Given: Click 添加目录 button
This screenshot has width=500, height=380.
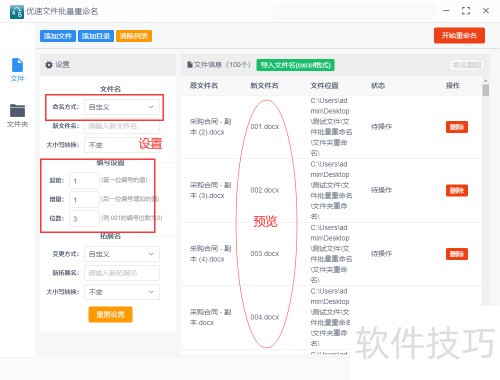Looking at the screenshot, I should click(96, 36).
